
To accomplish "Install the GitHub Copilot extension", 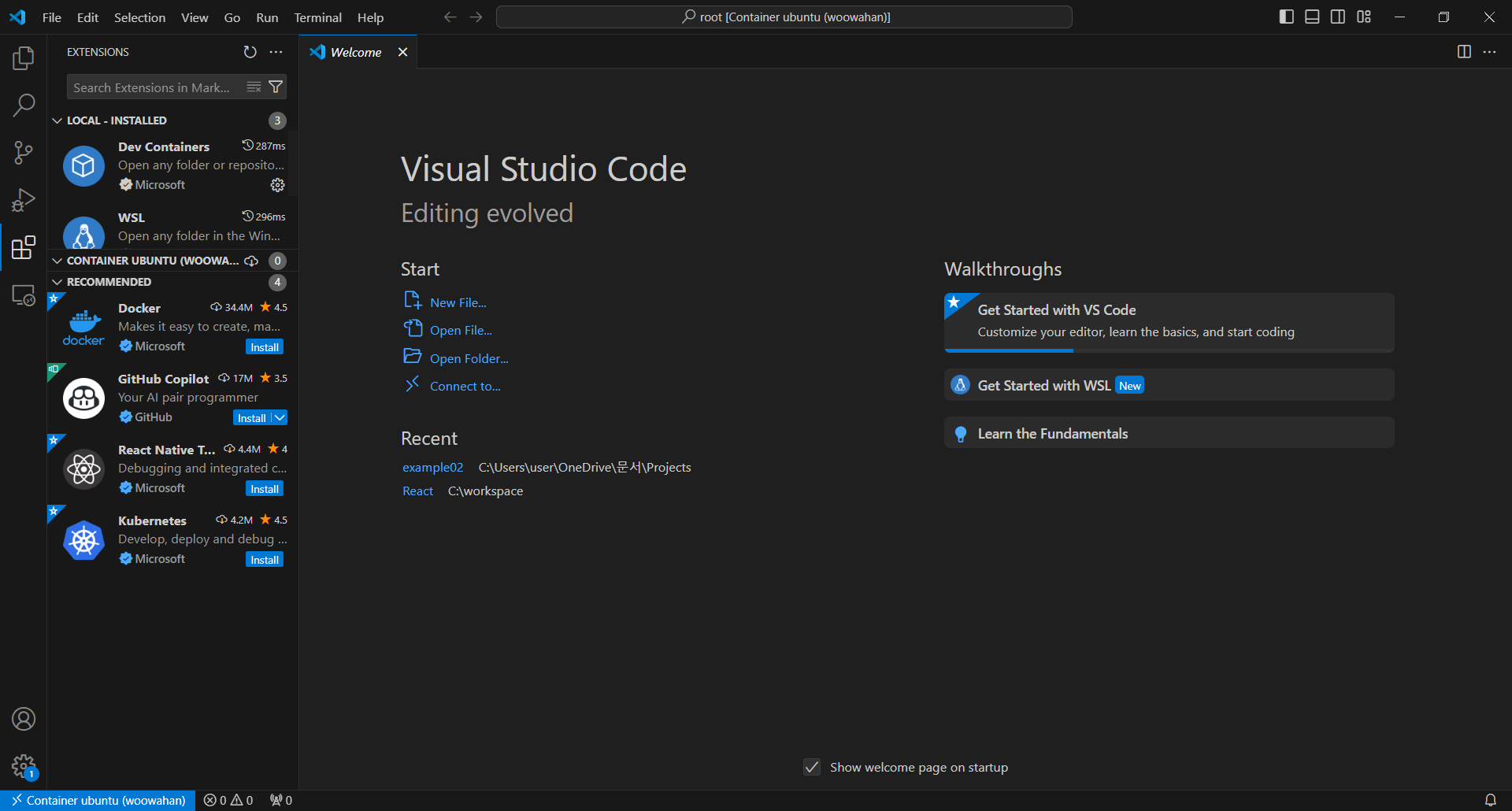I will pos(252,418).
